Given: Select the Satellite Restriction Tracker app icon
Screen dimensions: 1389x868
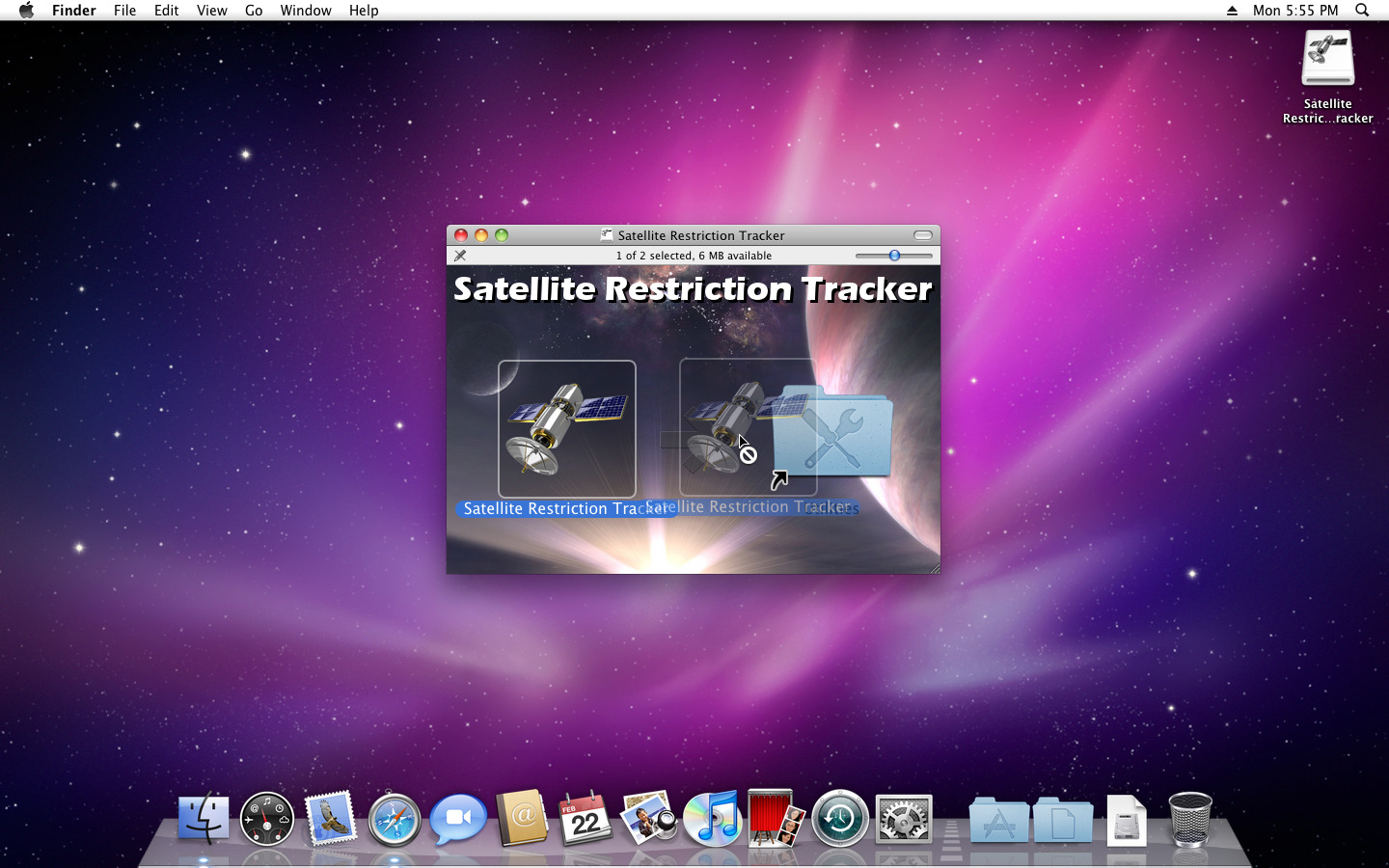Looking at the screenshot, I should pos(566,429).
